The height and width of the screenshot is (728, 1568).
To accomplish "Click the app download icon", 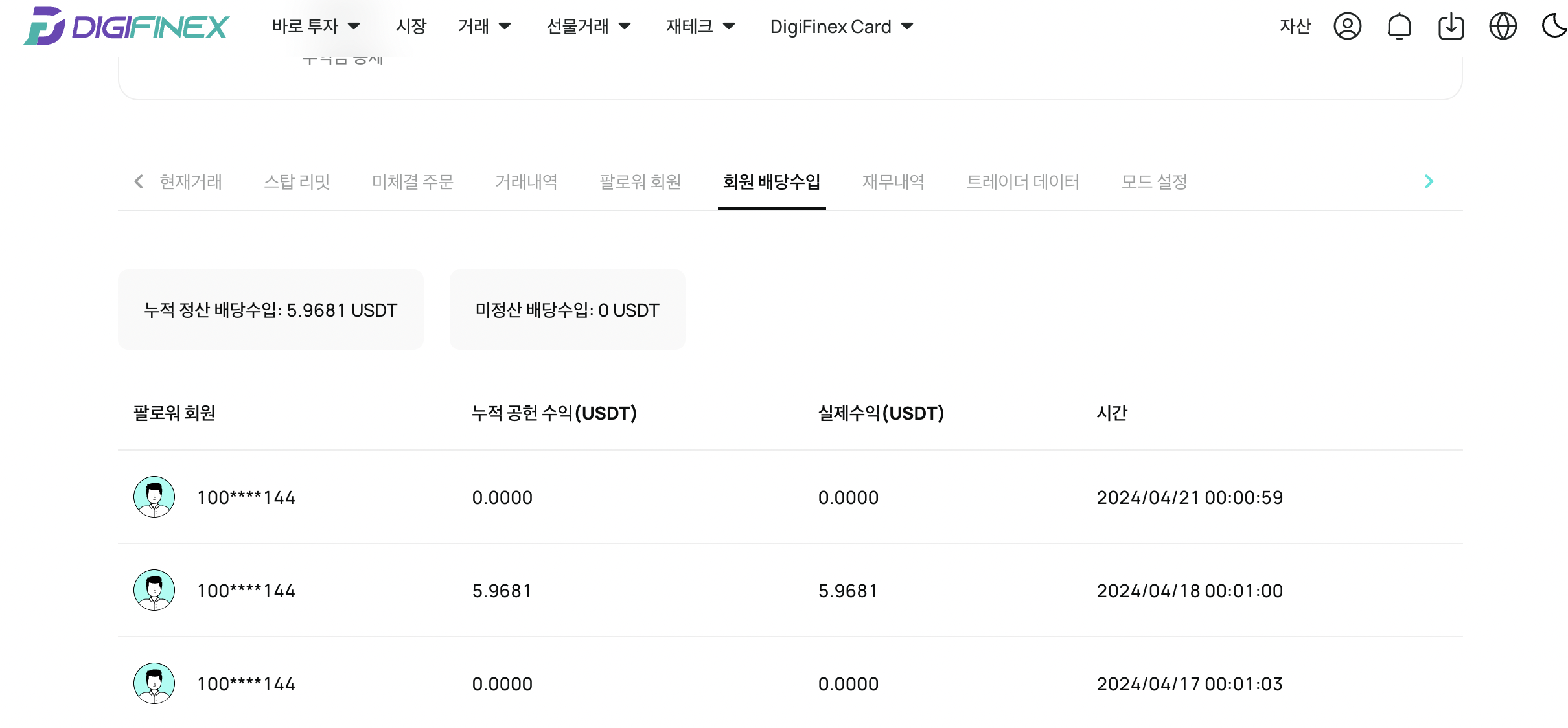I will pos(1451,27).
